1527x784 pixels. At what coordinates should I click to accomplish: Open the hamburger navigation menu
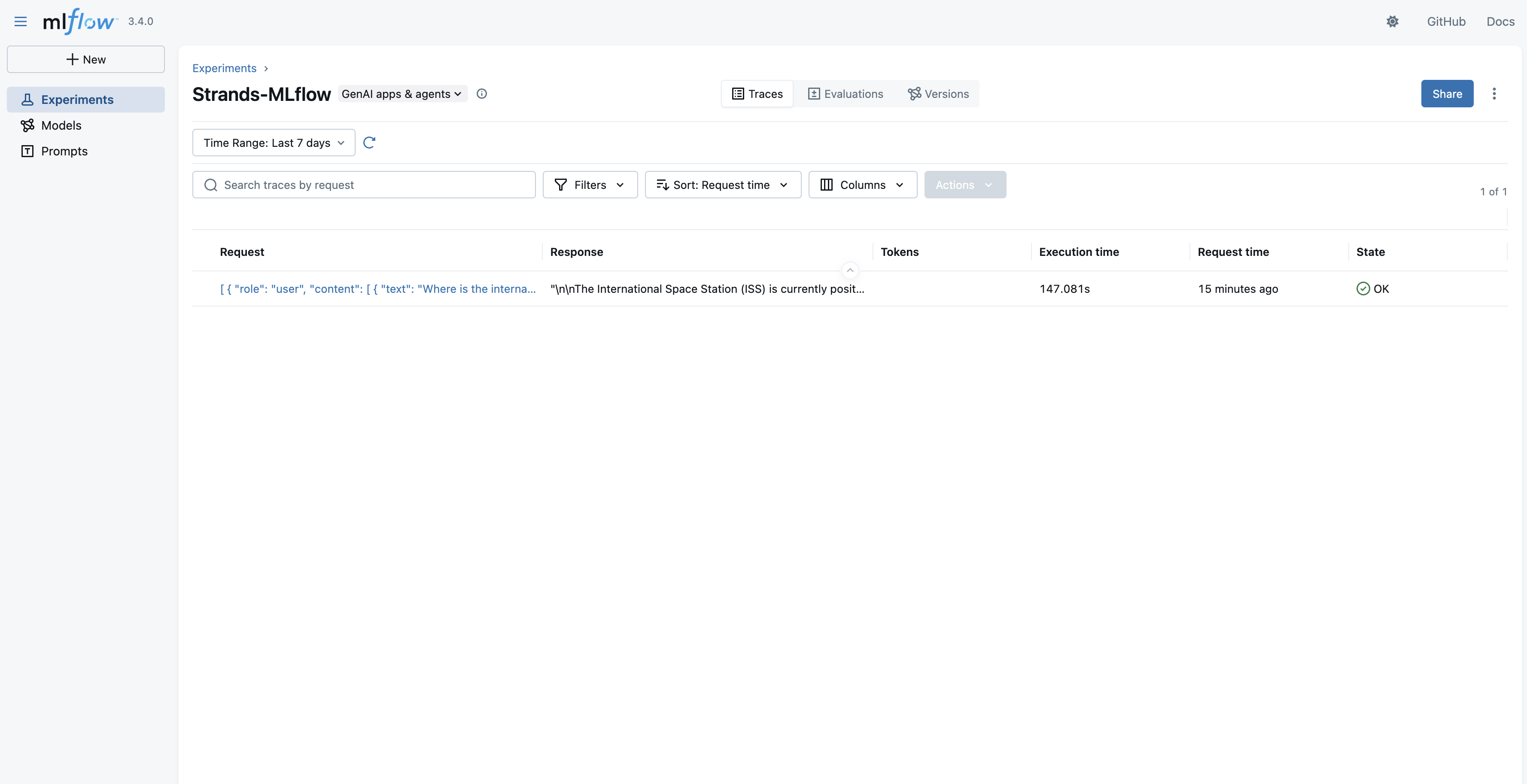20,21
